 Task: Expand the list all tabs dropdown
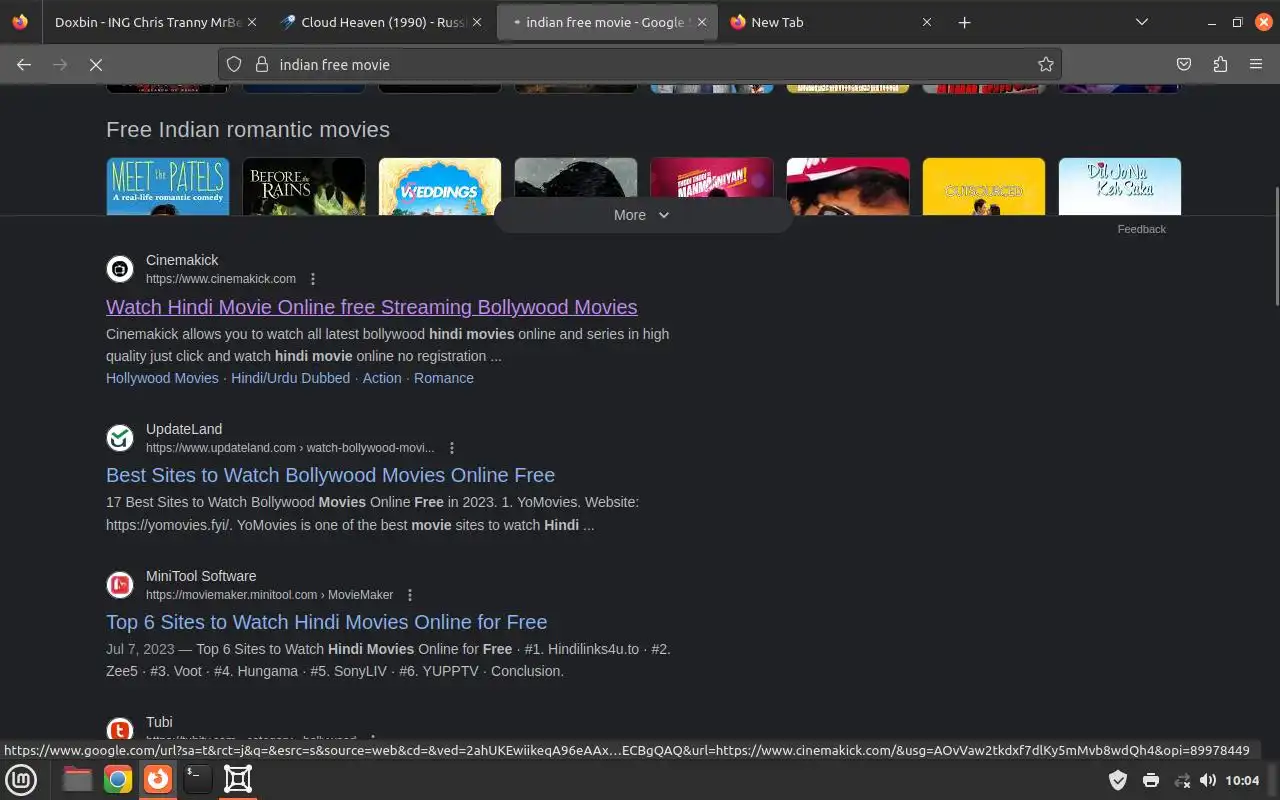pos(1142,22)
